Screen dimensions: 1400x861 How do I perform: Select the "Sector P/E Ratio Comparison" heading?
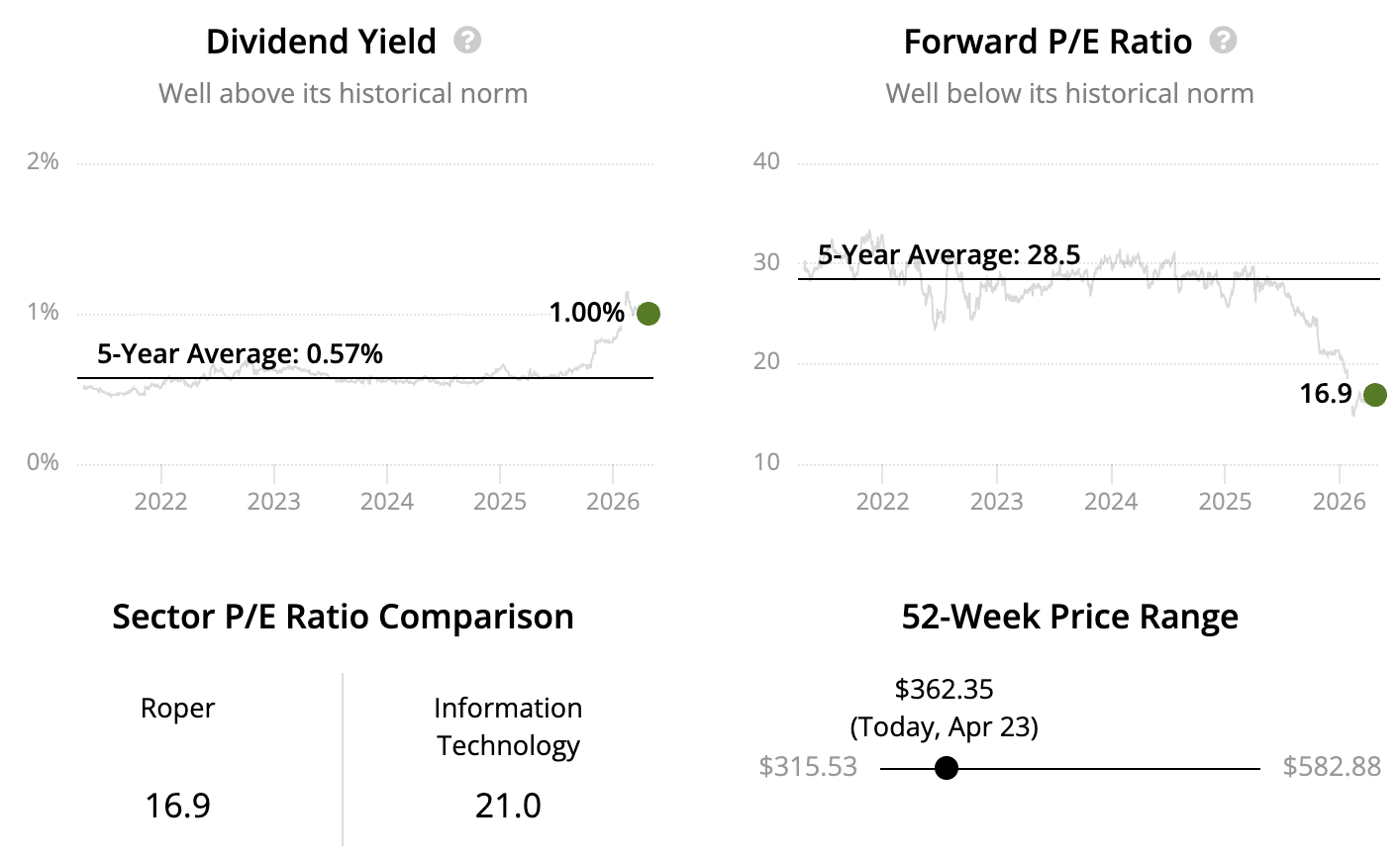pos(343,617)
